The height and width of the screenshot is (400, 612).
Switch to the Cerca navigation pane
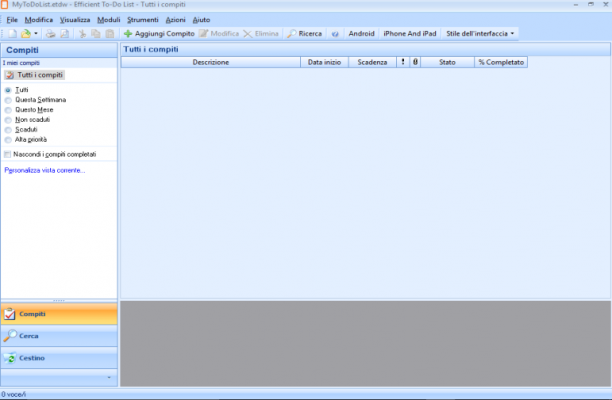pos(59,336)
